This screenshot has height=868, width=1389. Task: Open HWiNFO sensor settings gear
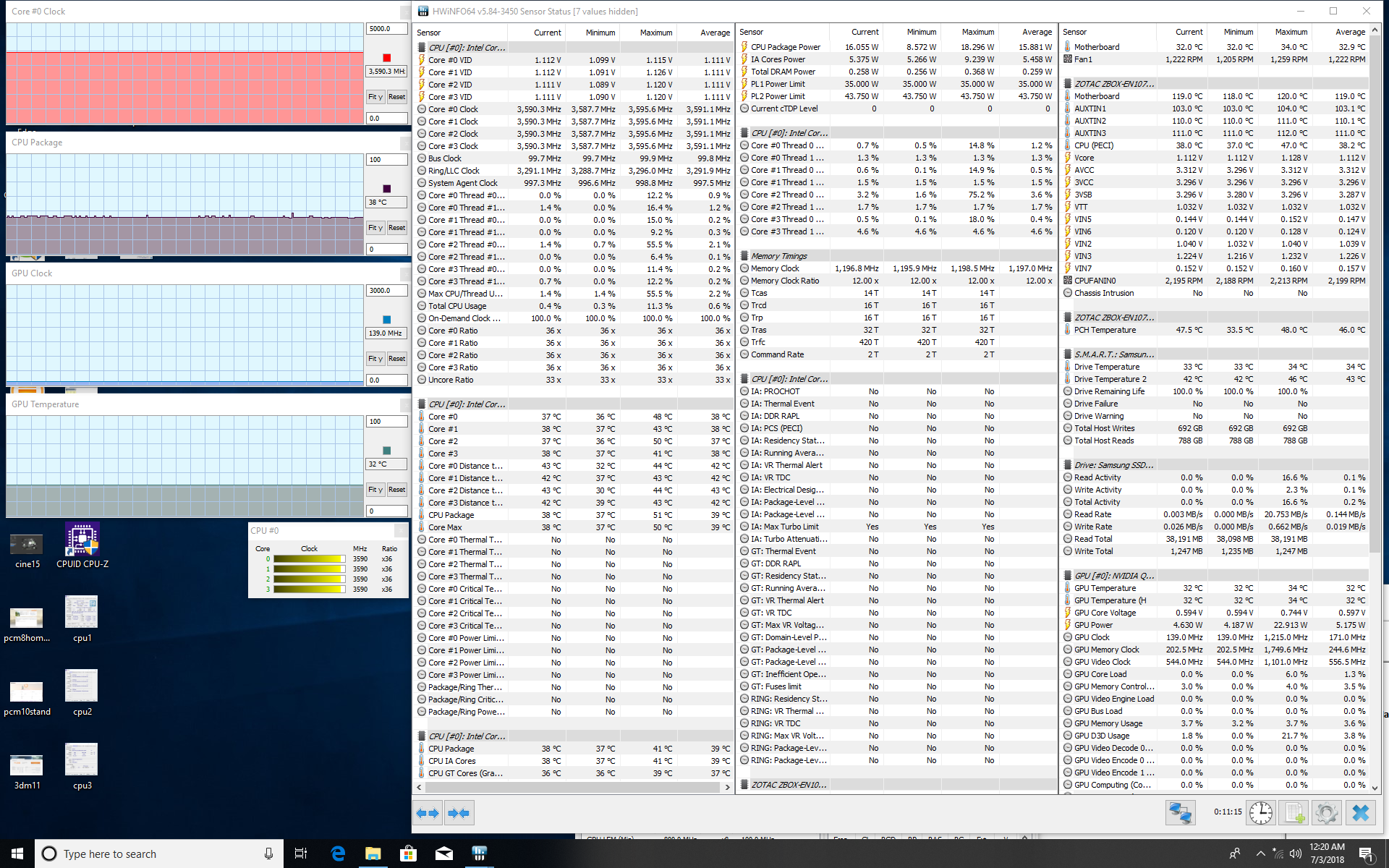tap(1327, 813)
